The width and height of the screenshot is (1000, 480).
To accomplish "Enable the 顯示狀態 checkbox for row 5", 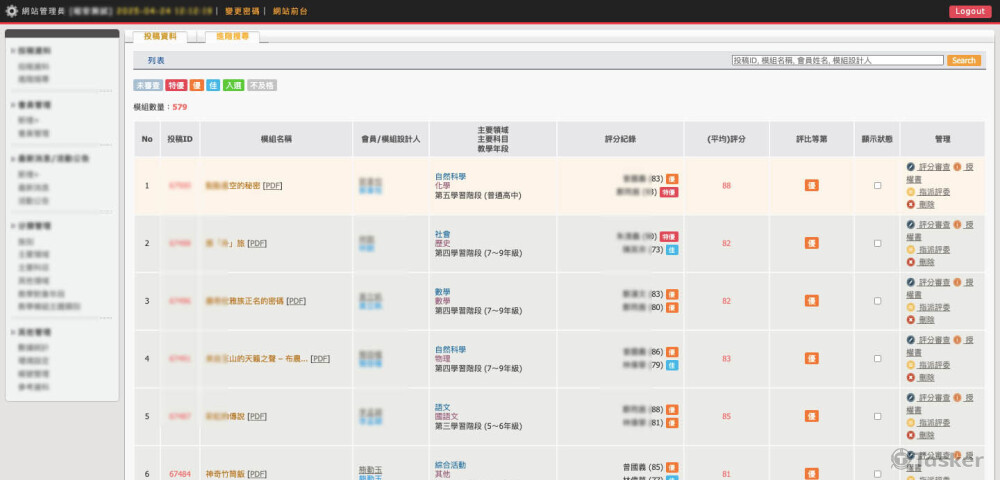I will pyautogui.click(x=877, y=416).
